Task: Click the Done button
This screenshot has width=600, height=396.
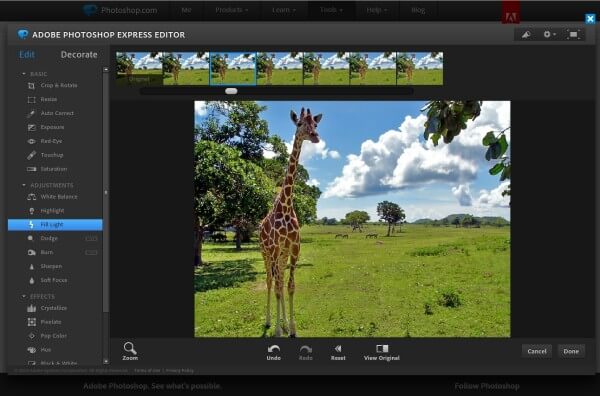Action: pos(571,351)
